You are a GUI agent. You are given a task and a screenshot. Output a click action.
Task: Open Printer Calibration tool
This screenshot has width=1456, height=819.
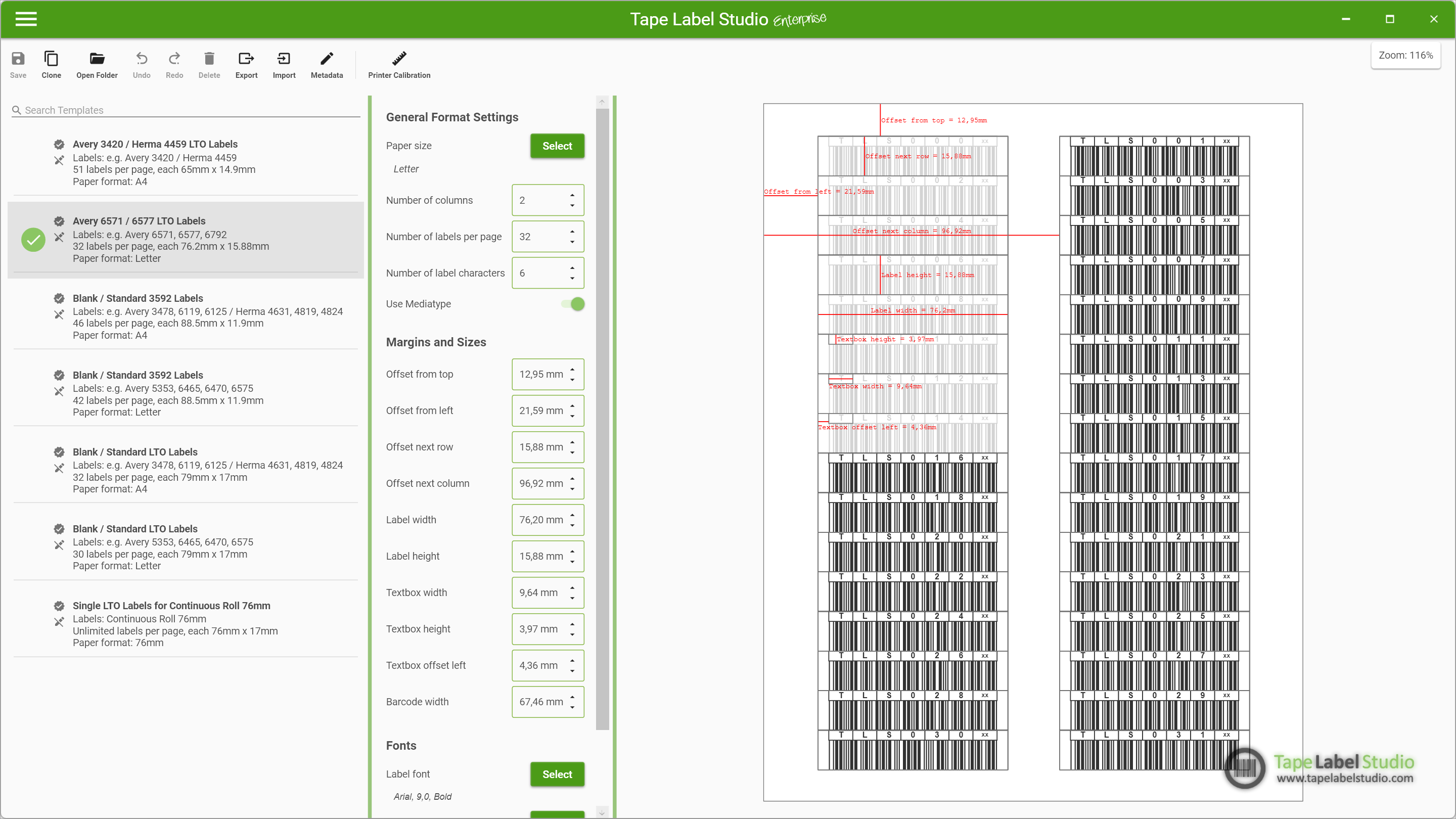pyautogui.click(x=399, y=65)
